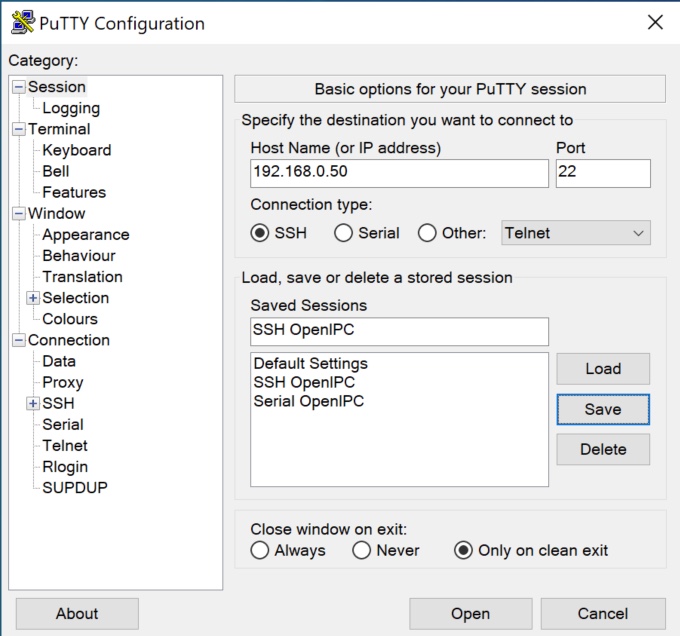Set close window on exit to Always
Screen dimensions: 680x636
(260, 550)
